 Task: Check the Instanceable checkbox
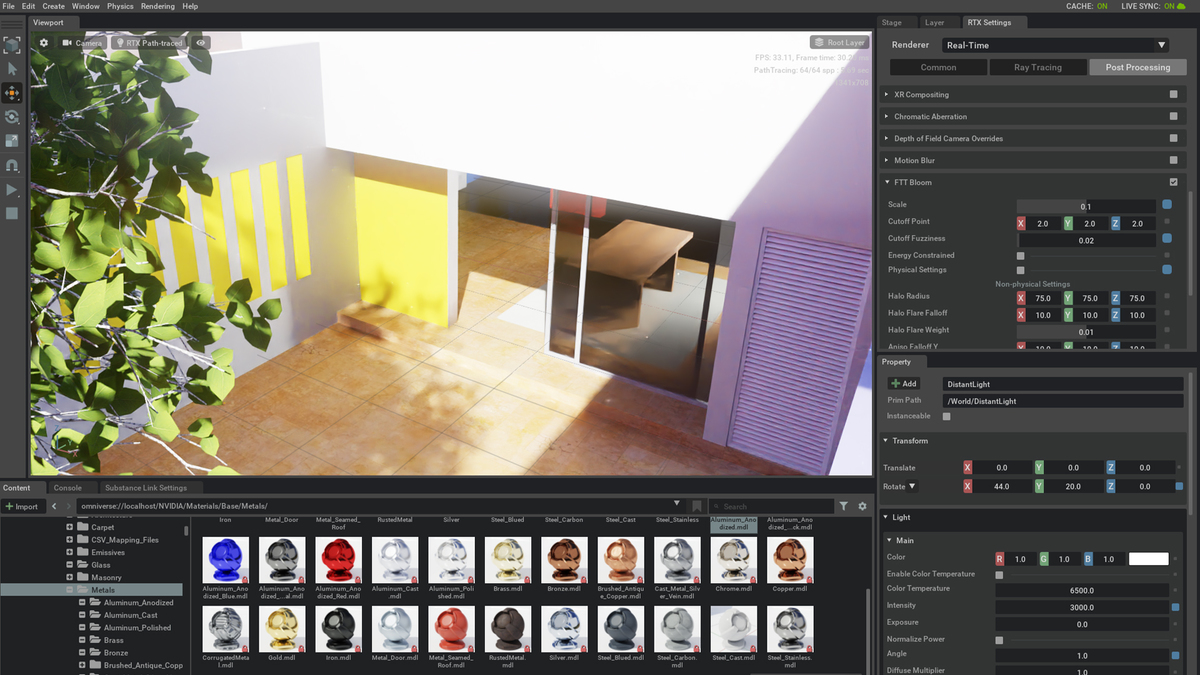point(946,416)
